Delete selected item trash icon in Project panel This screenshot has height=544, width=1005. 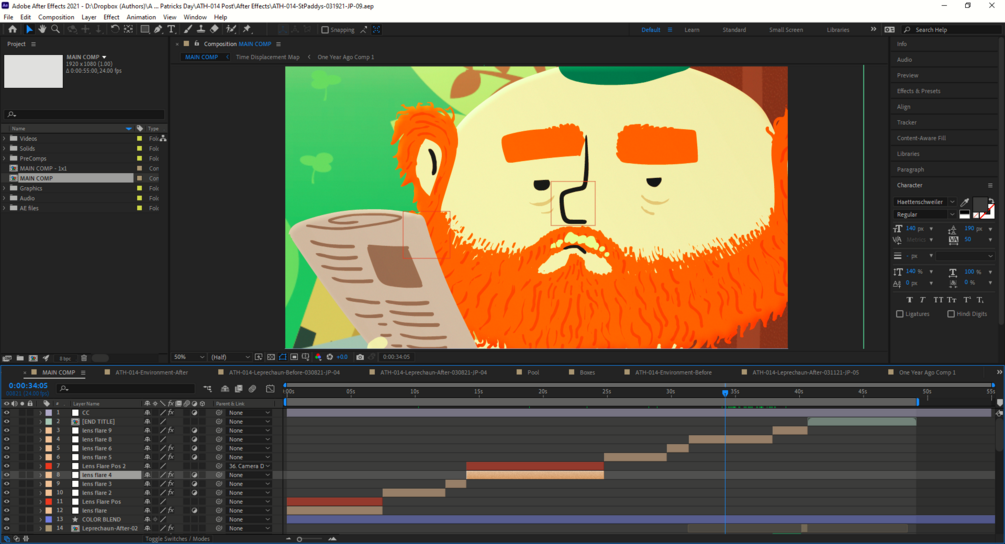click(83, 358)
